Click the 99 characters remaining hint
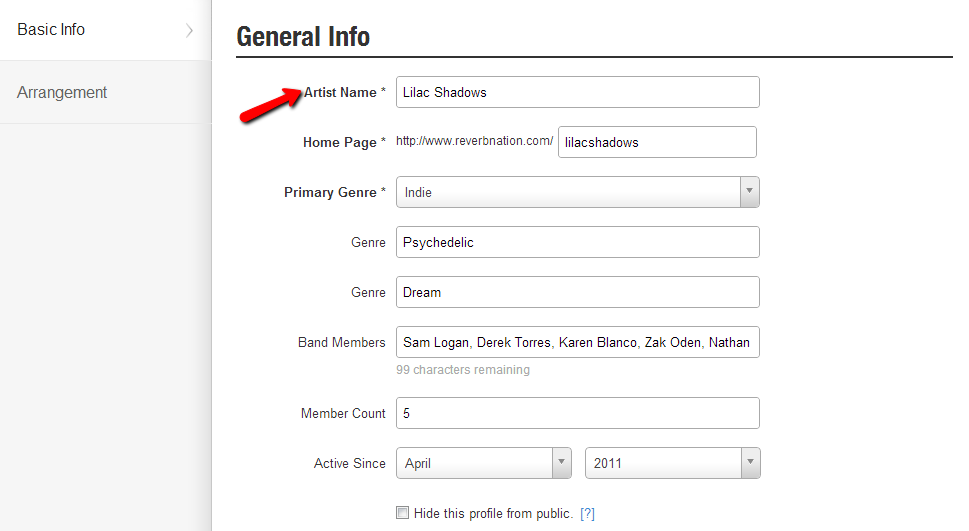The width and height of the screenshot is (969, 531). pyautogui.click(x=463, y=370)
